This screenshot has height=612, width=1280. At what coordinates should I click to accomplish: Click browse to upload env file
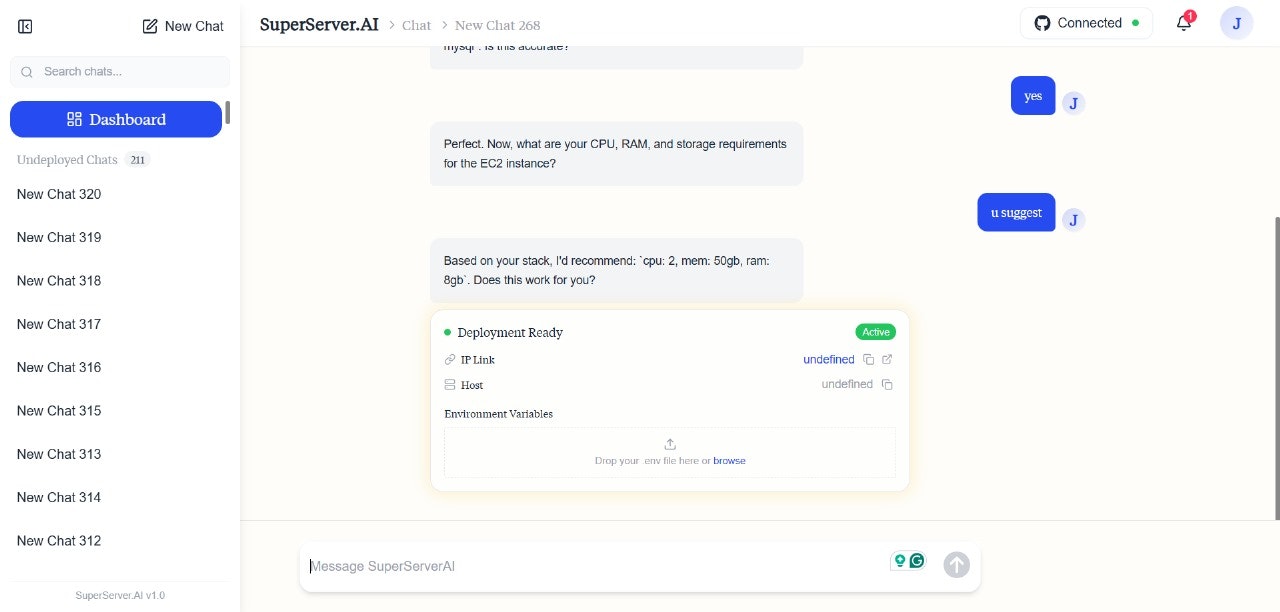729,460
